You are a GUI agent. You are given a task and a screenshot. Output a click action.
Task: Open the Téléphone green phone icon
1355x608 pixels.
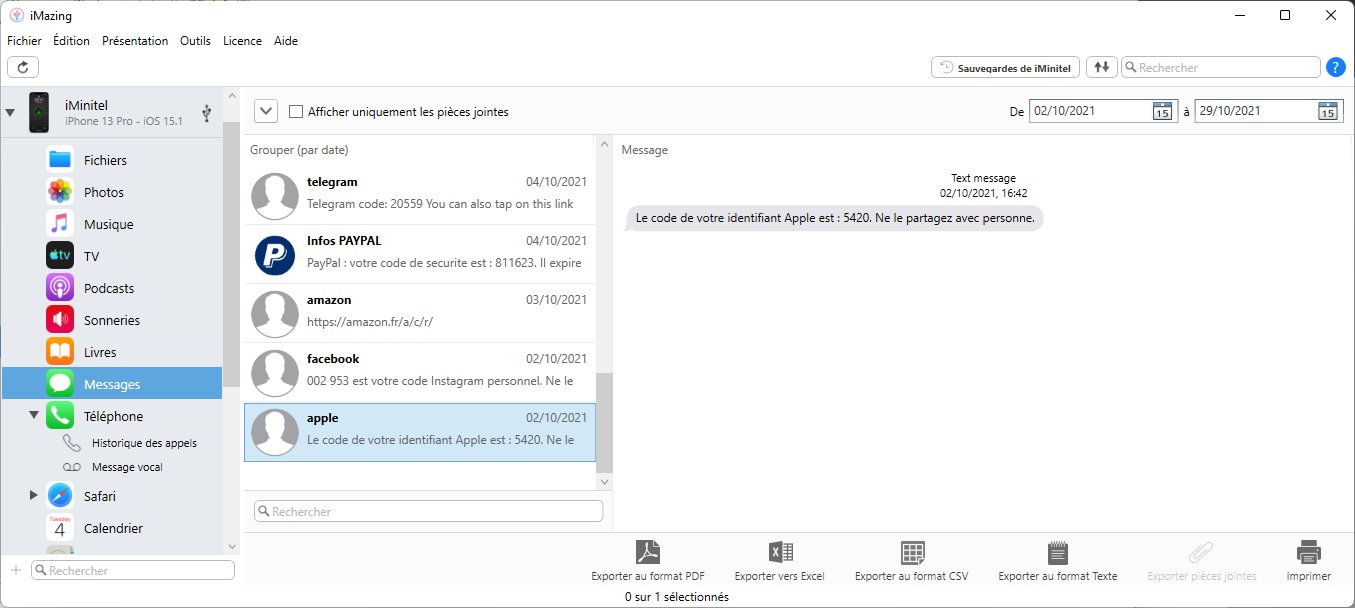(60, 416)
